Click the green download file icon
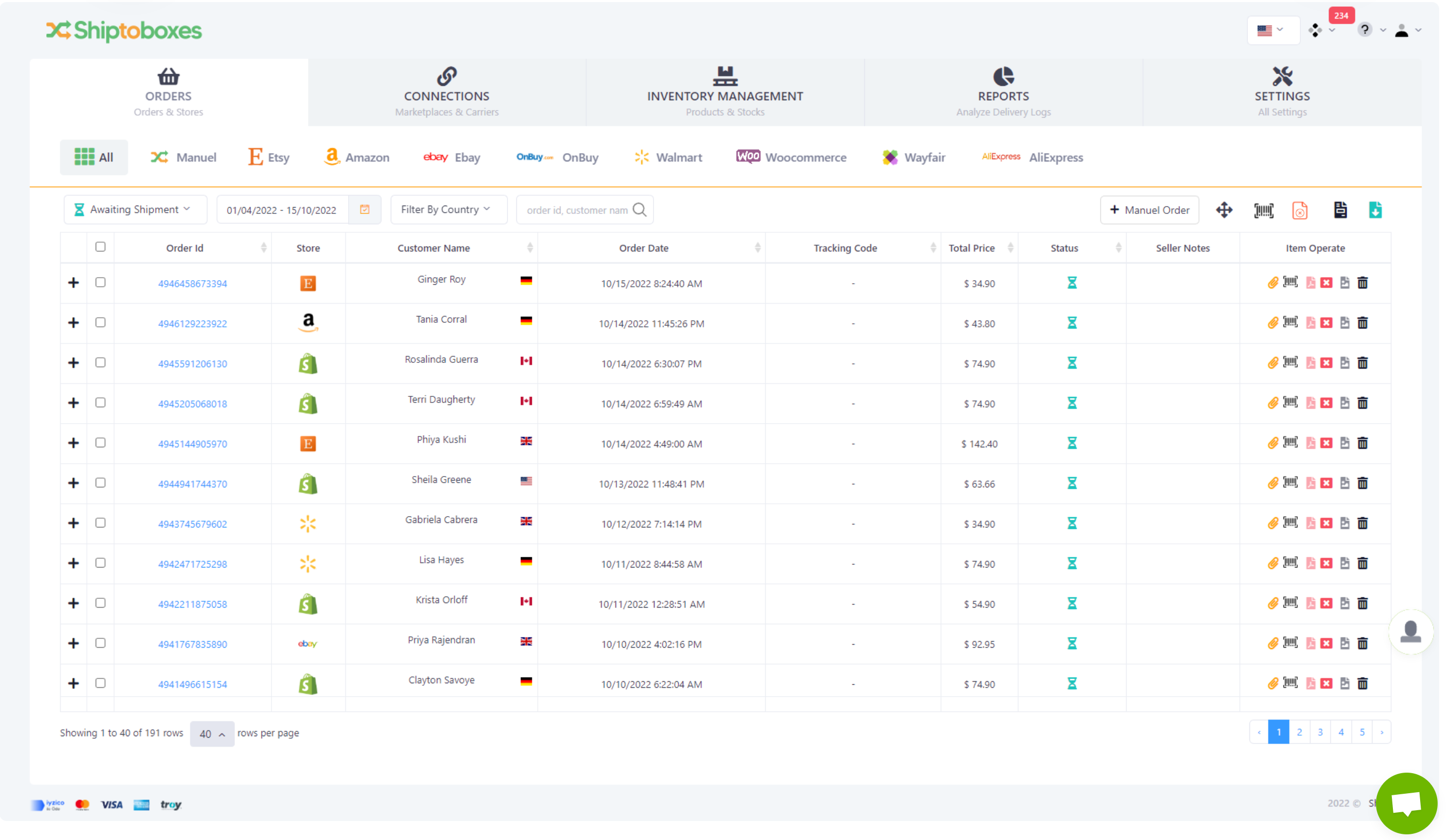Viewport: 1451px width, 840px height. [1375, 210]
